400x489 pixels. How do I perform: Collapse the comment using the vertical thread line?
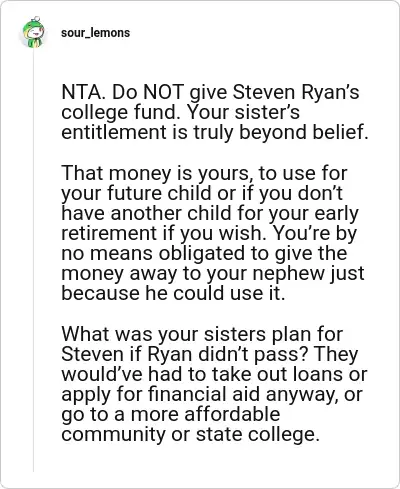click(33, 260)
